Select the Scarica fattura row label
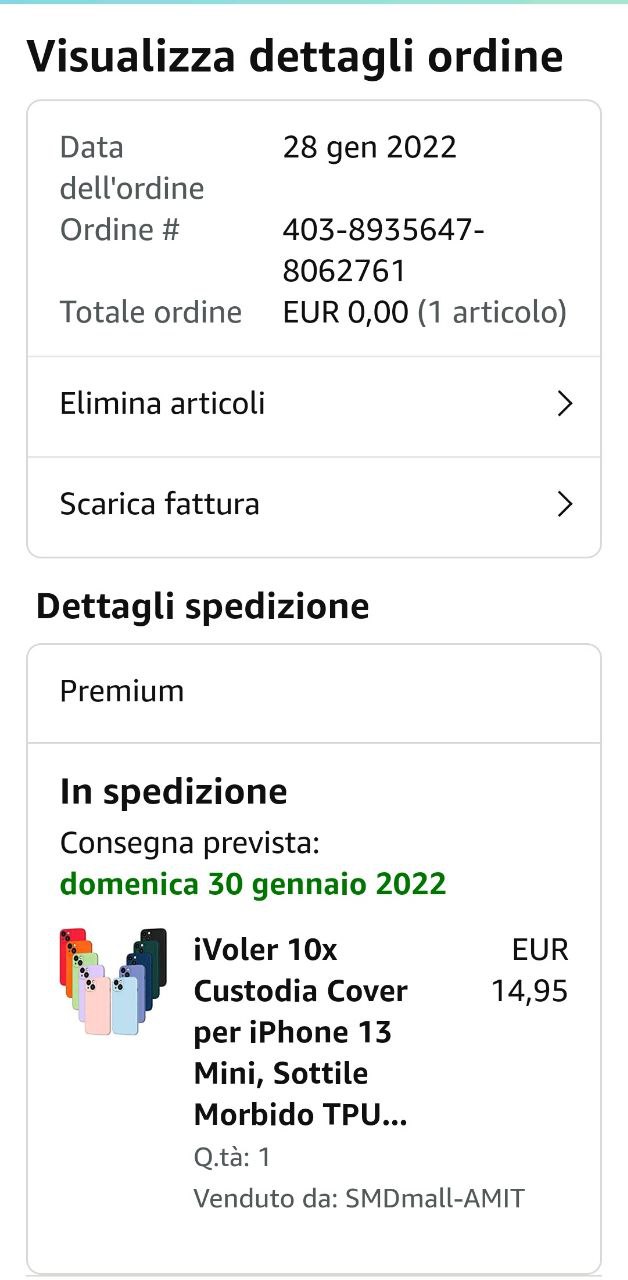The height and width of the screenshot is (1280, 628). 159,504
